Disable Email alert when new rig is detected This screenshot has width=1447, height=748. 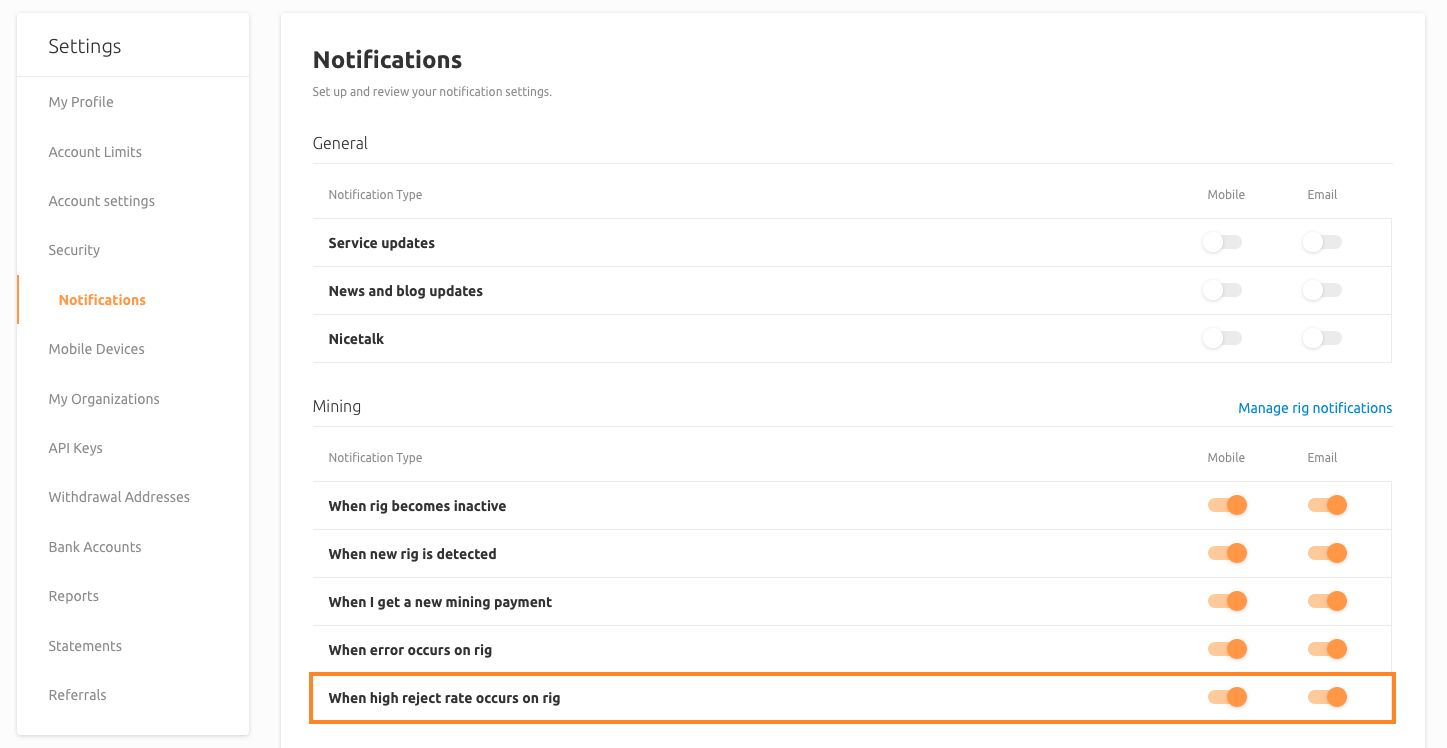pyautogui.click(x=1327, y=554)
